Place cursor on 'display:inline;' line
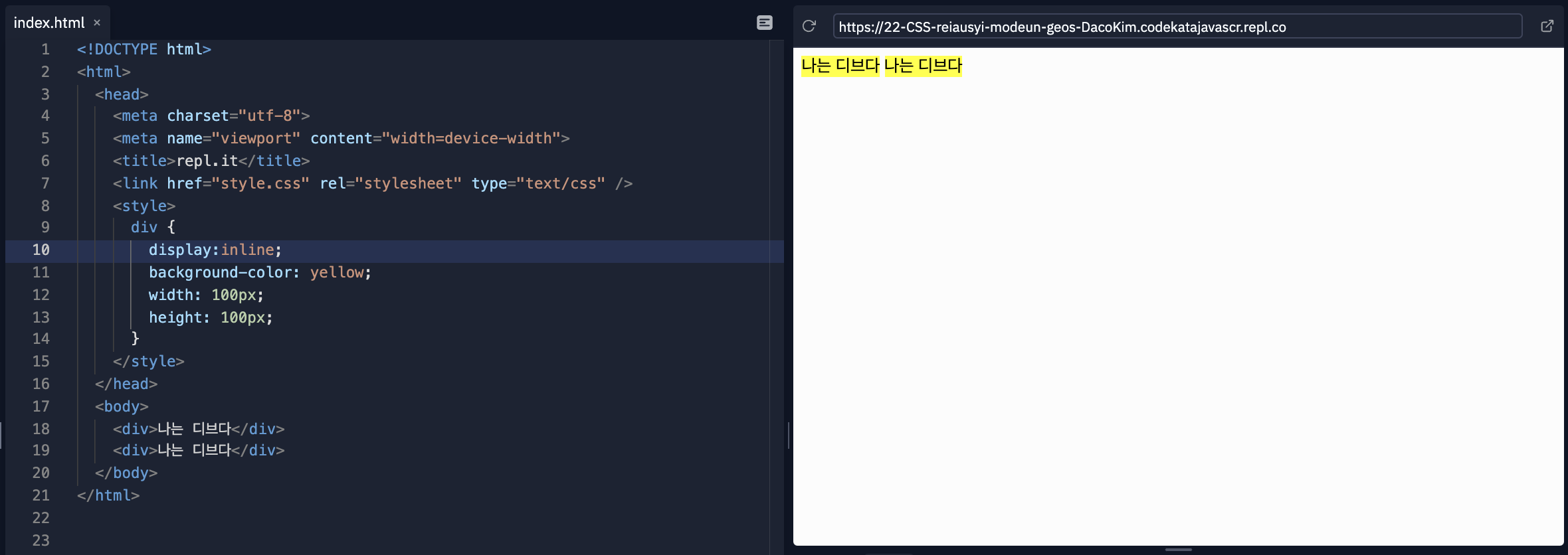The width and height of the screenshot is (1568, 555). [x=215, y=250]
